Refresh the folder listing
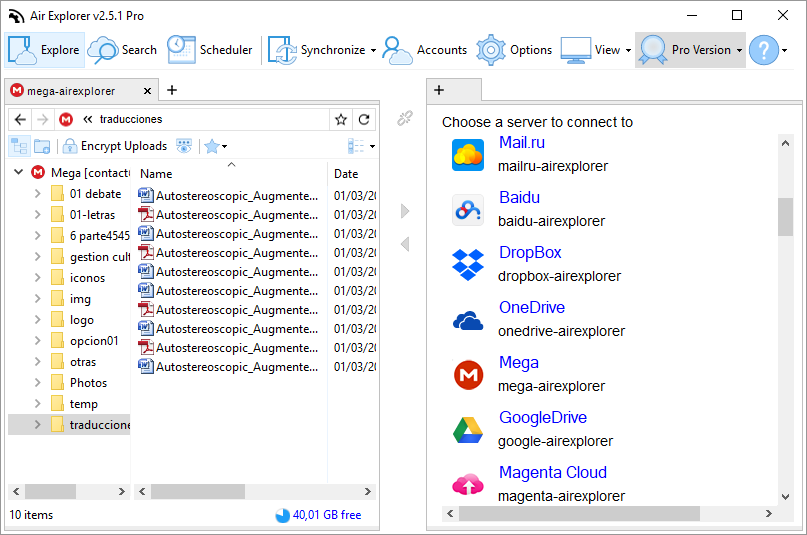Viewport: 807px width, 535px height. 364,119
